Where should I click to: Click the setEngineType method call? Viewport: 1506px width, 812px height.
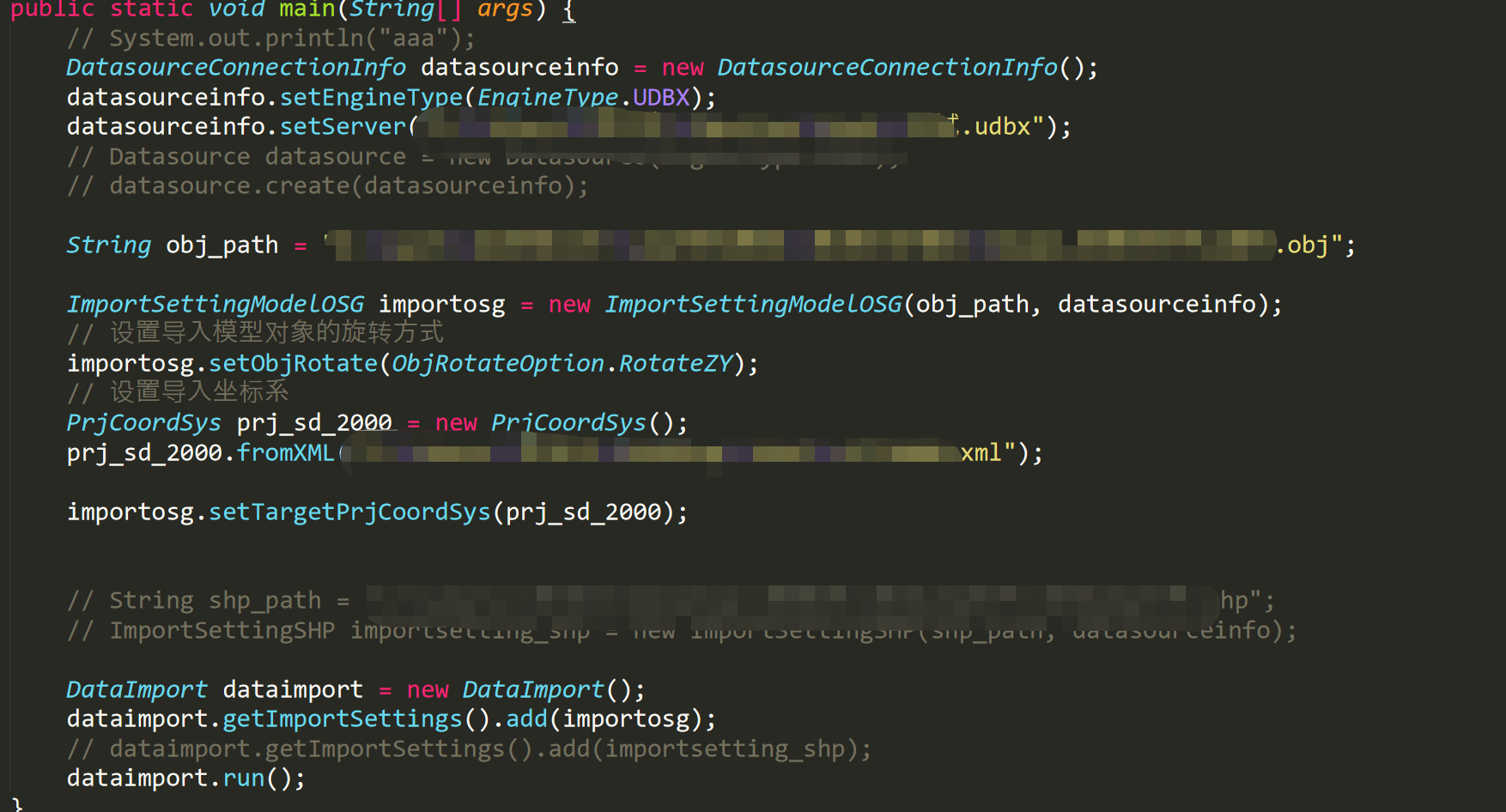[371, 97]
